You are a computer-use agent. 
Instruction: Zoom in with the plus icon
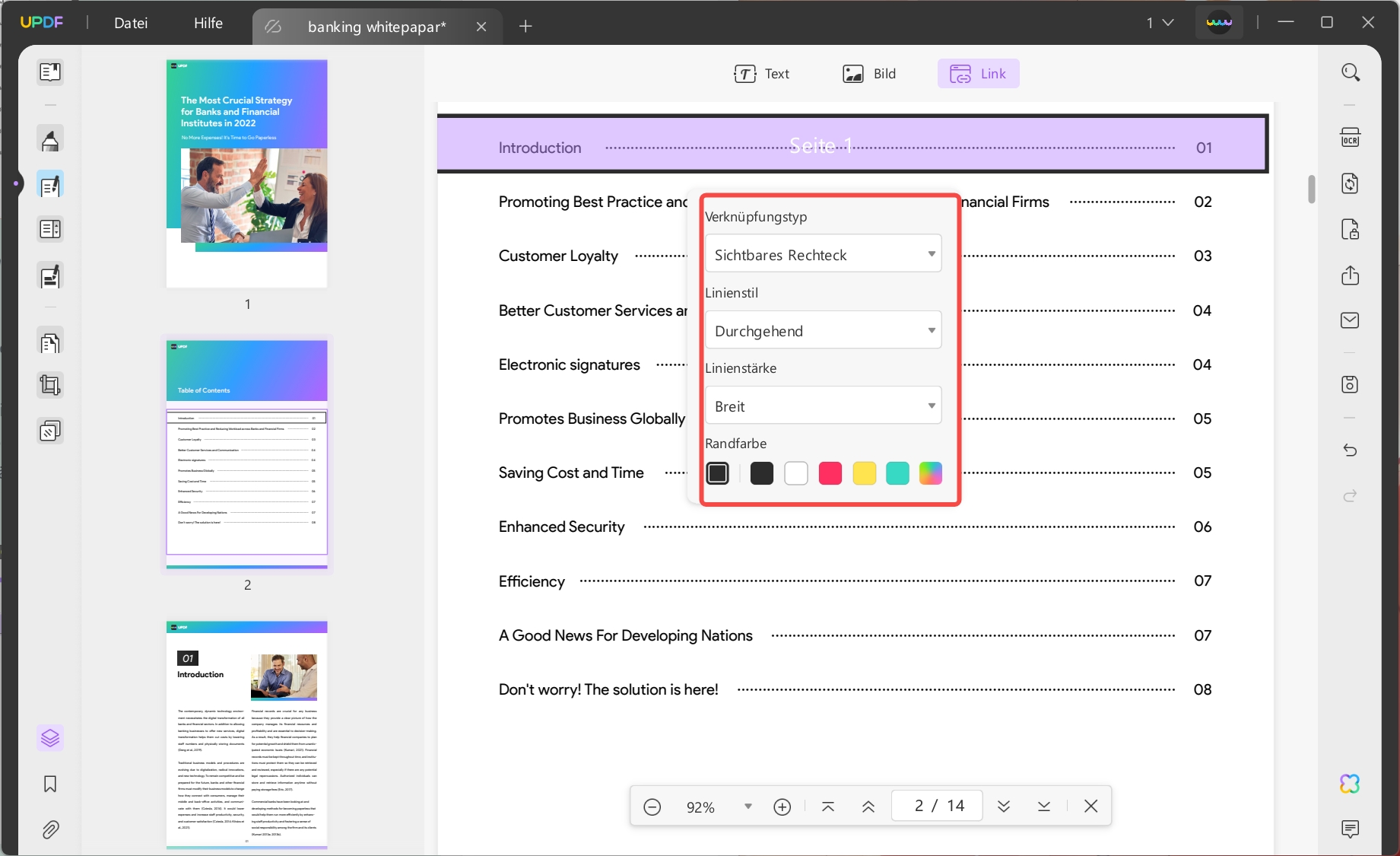[783, 807]
